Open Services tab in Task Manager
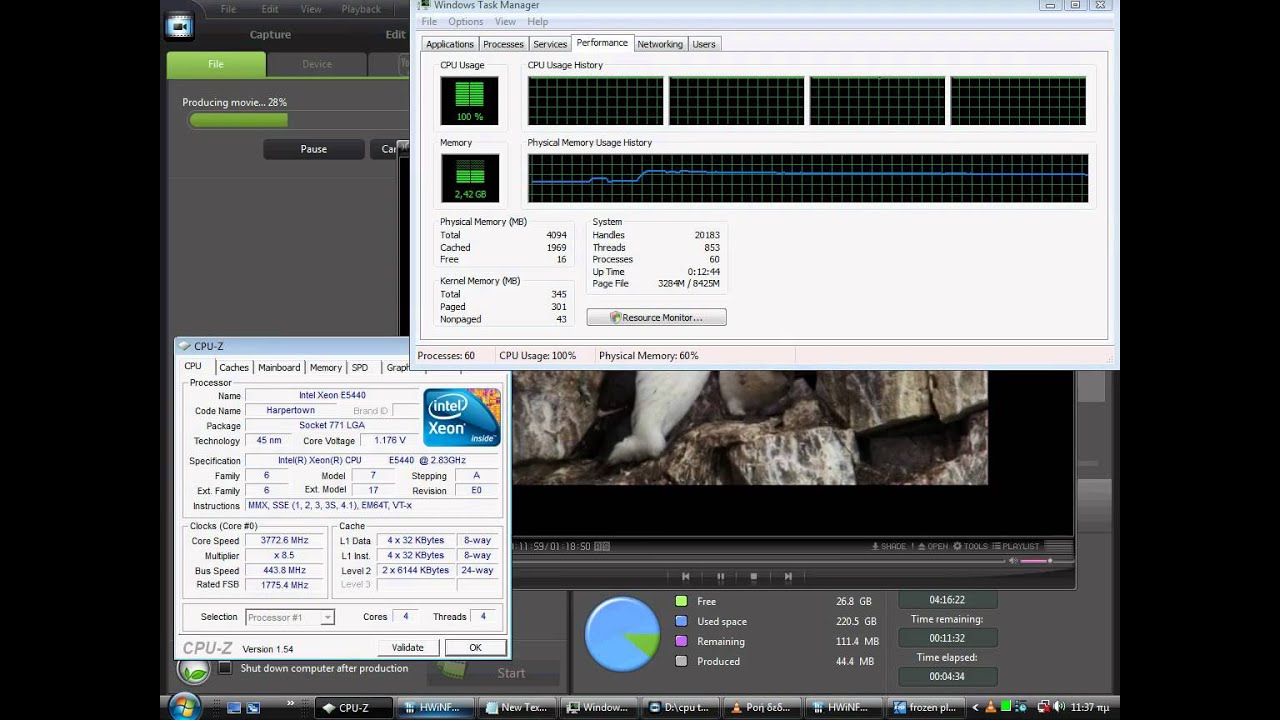The height and width of the screenshot is (720, 1280). 550,44
